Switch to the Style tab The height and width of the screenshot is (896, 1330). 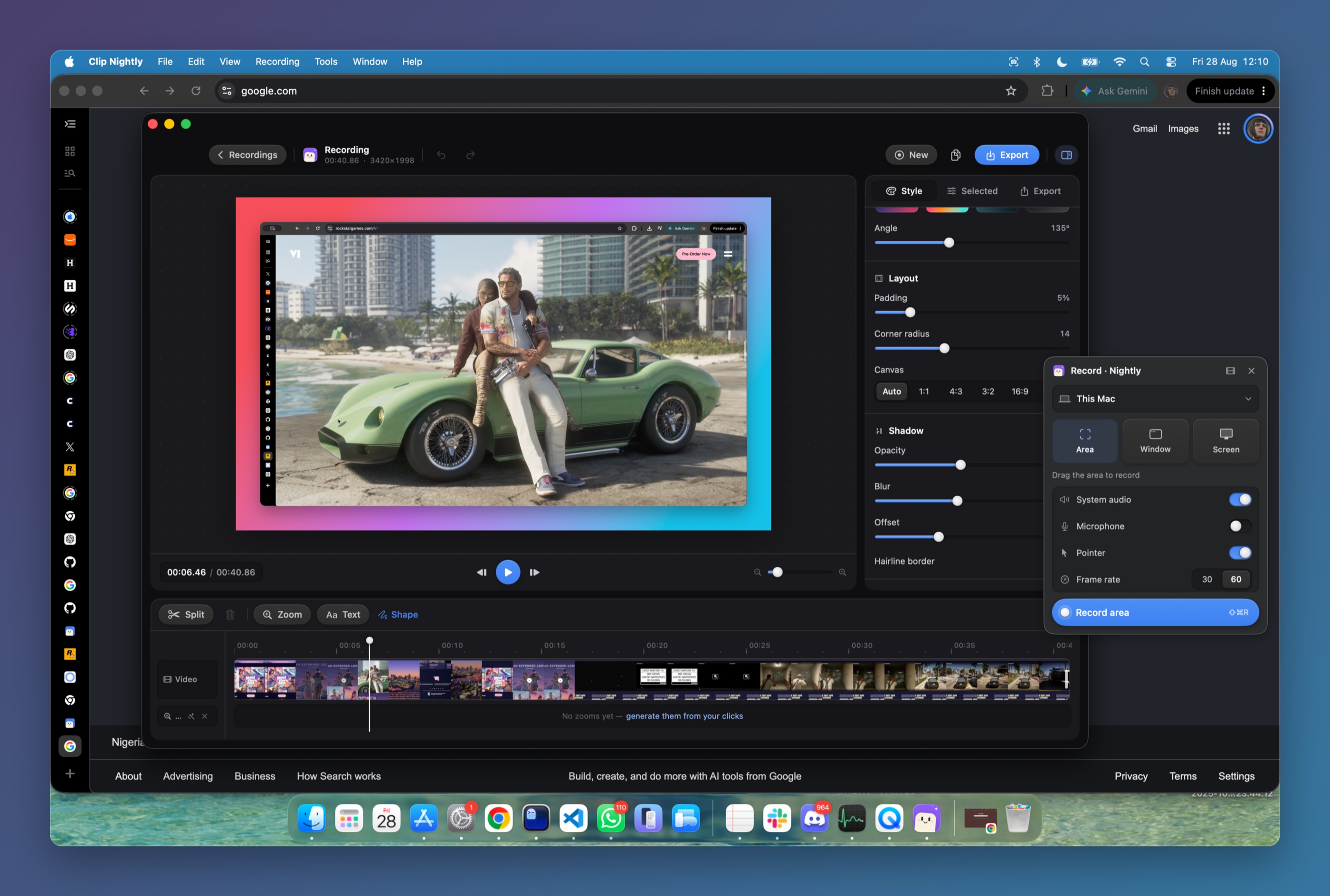pyautogui.click(x=904, y=191)
